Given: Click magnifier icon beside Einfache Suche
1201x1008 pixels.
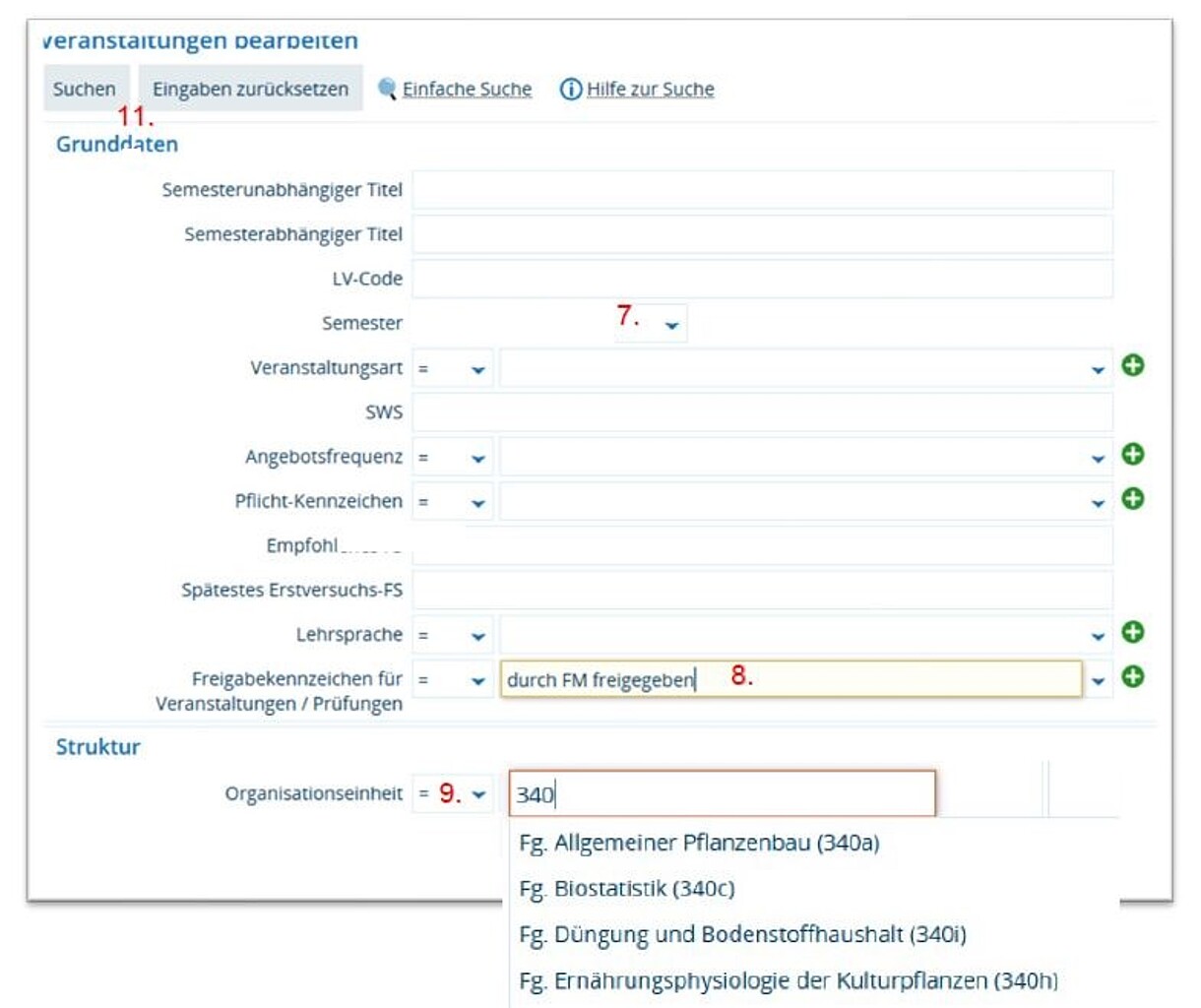Looking at the screenshot, I should (387, 90).
